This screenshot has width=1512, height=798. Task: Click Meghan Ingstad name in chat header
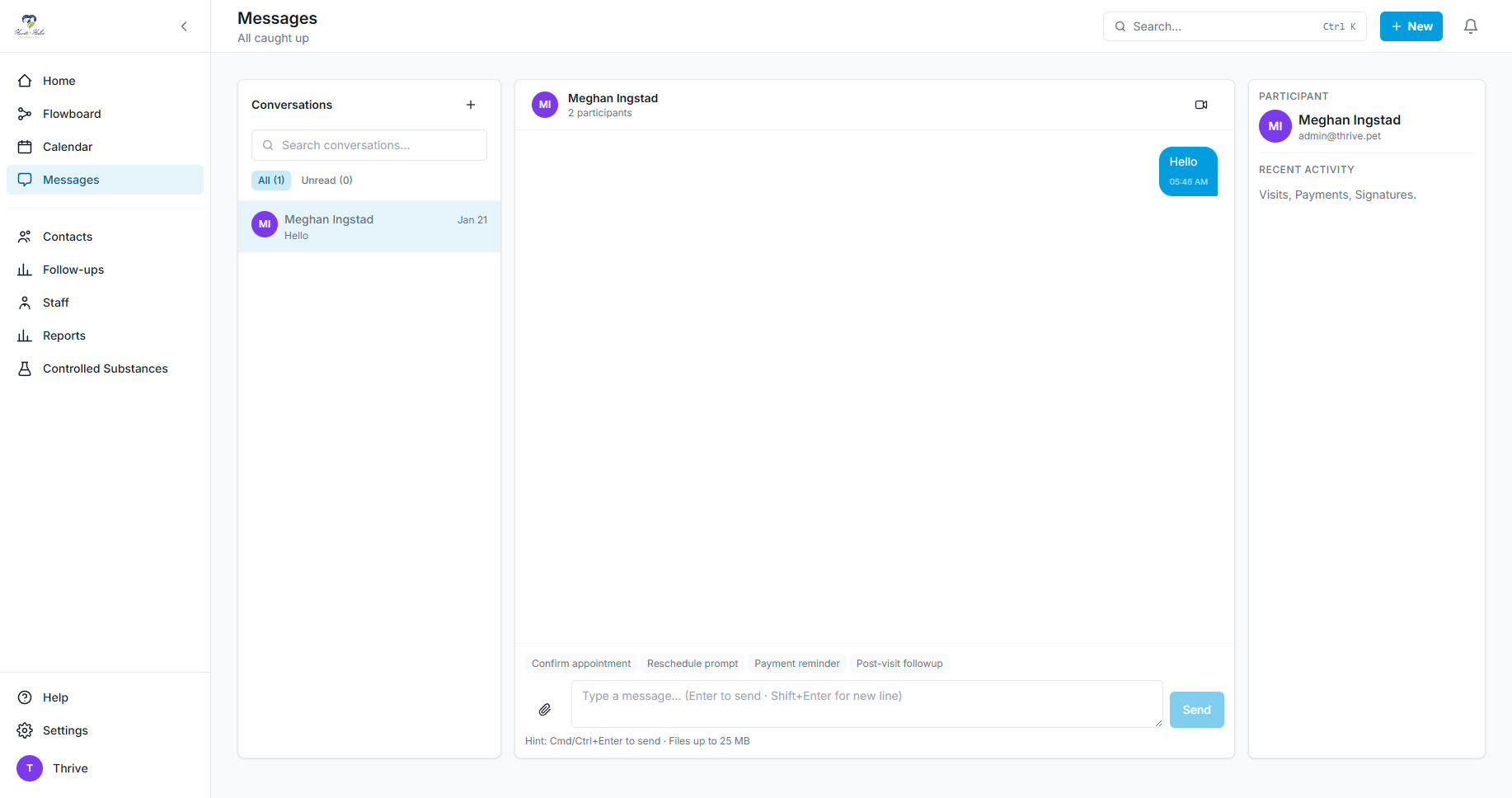point(613,98)
